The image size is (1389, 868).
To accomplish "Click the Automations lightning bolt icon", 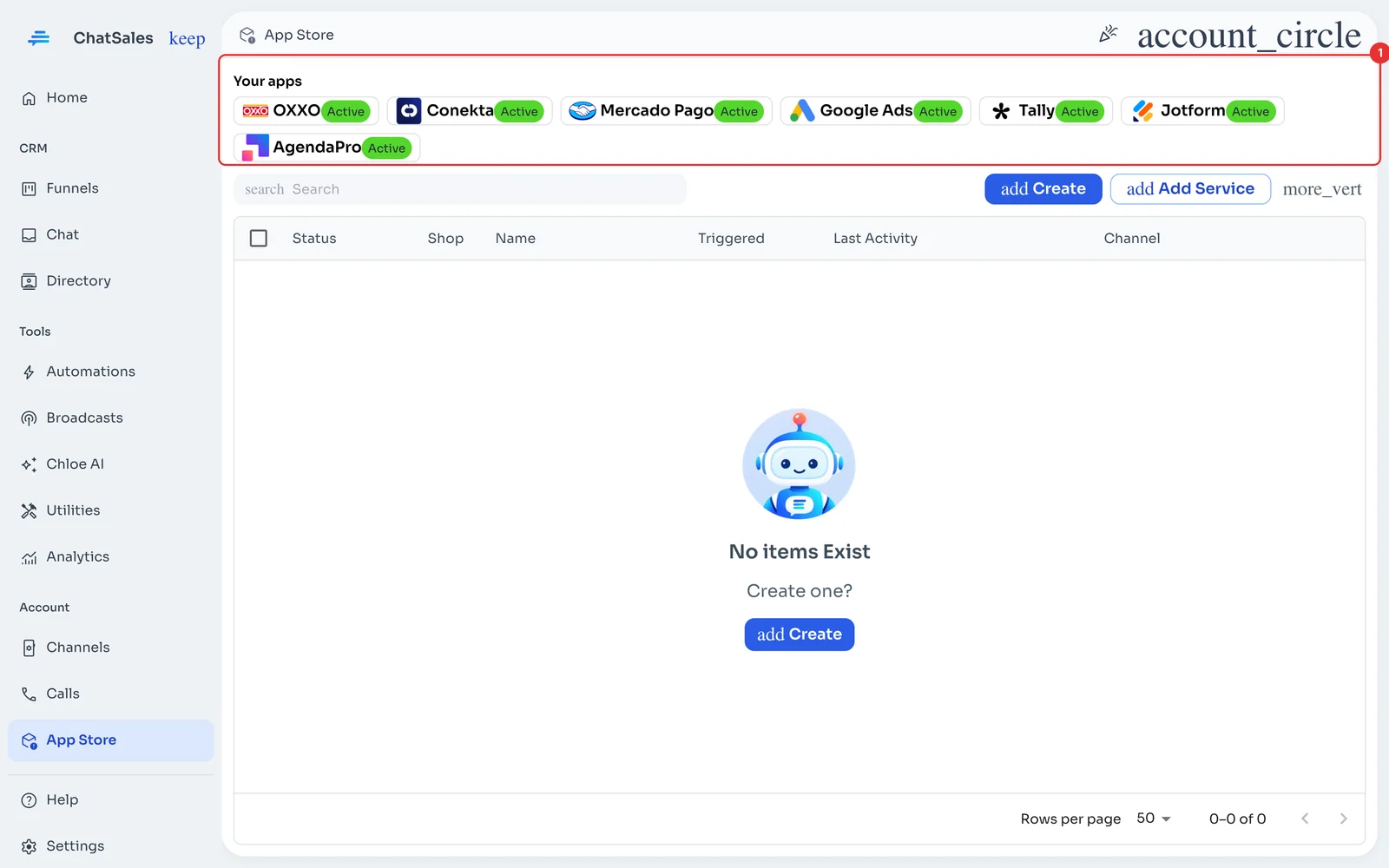I will click(x=29, y=372).
